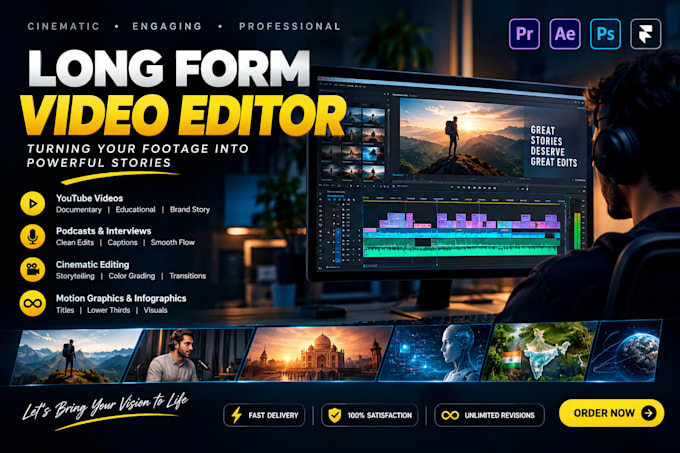Click the Photoshop Ps icon
Image resolution: width=680 pixels, height=453 pixels.
(605, 34)
